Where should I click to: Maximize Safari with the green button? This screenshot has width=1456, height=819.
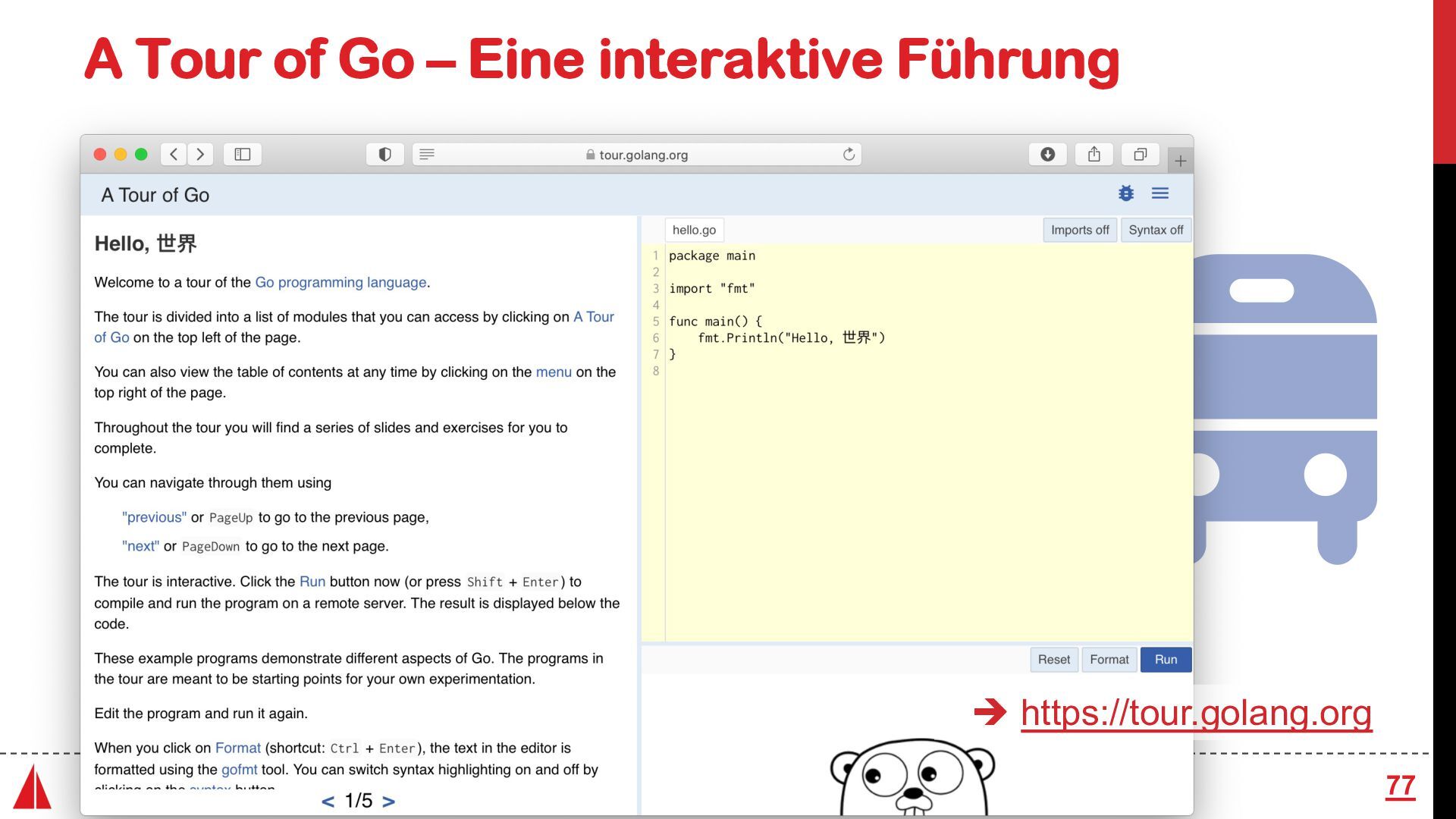coord(141,154)
